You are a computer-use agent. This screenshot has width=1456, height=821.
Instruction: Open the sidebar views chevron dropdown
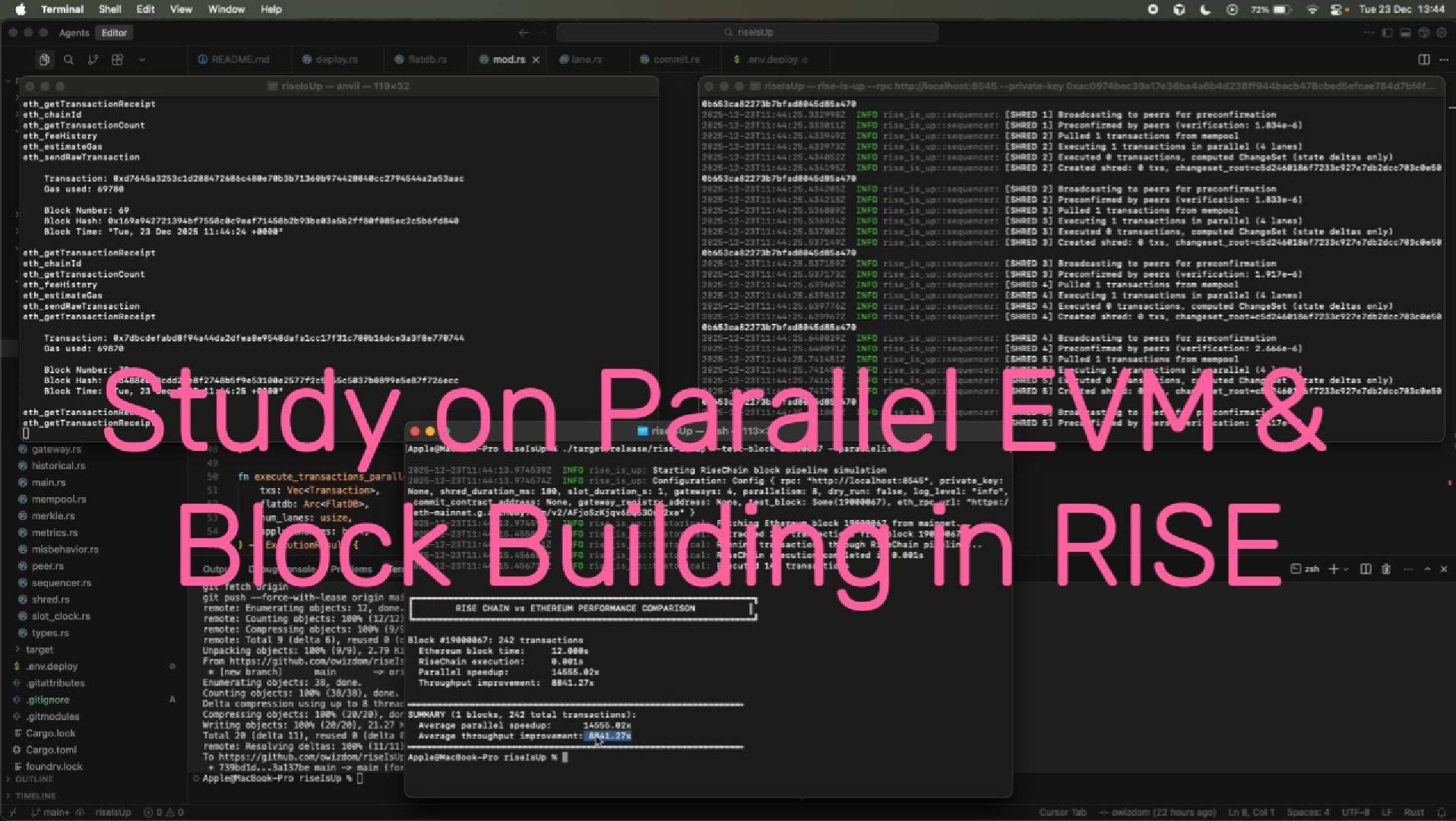click(x=141, y=59)
